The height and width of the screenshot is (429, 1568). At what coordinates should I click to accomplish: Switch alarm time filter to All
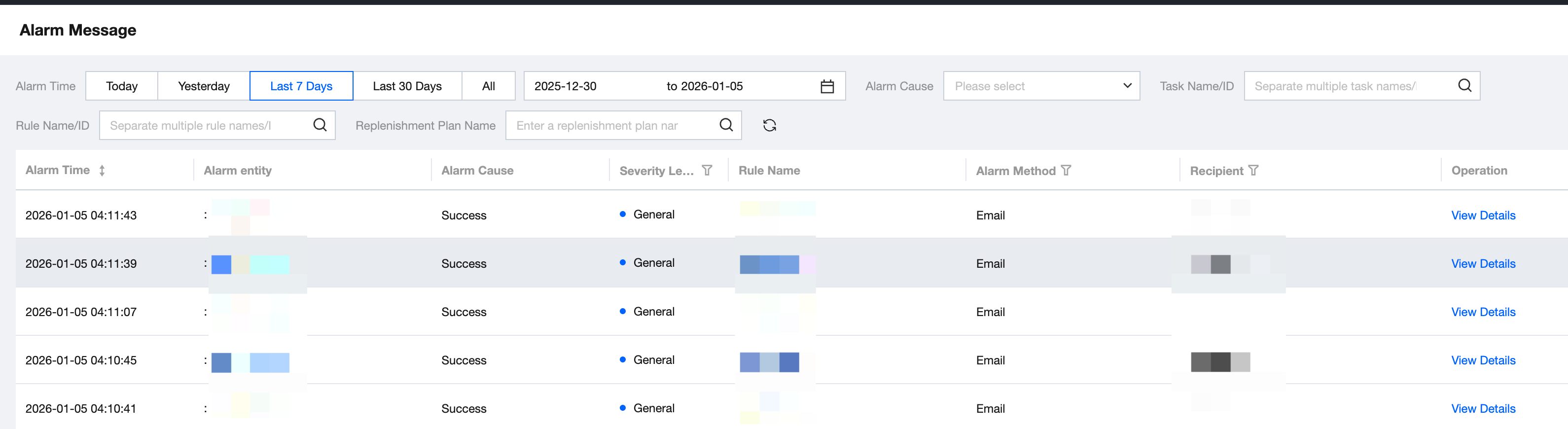(x=488, y=86)
